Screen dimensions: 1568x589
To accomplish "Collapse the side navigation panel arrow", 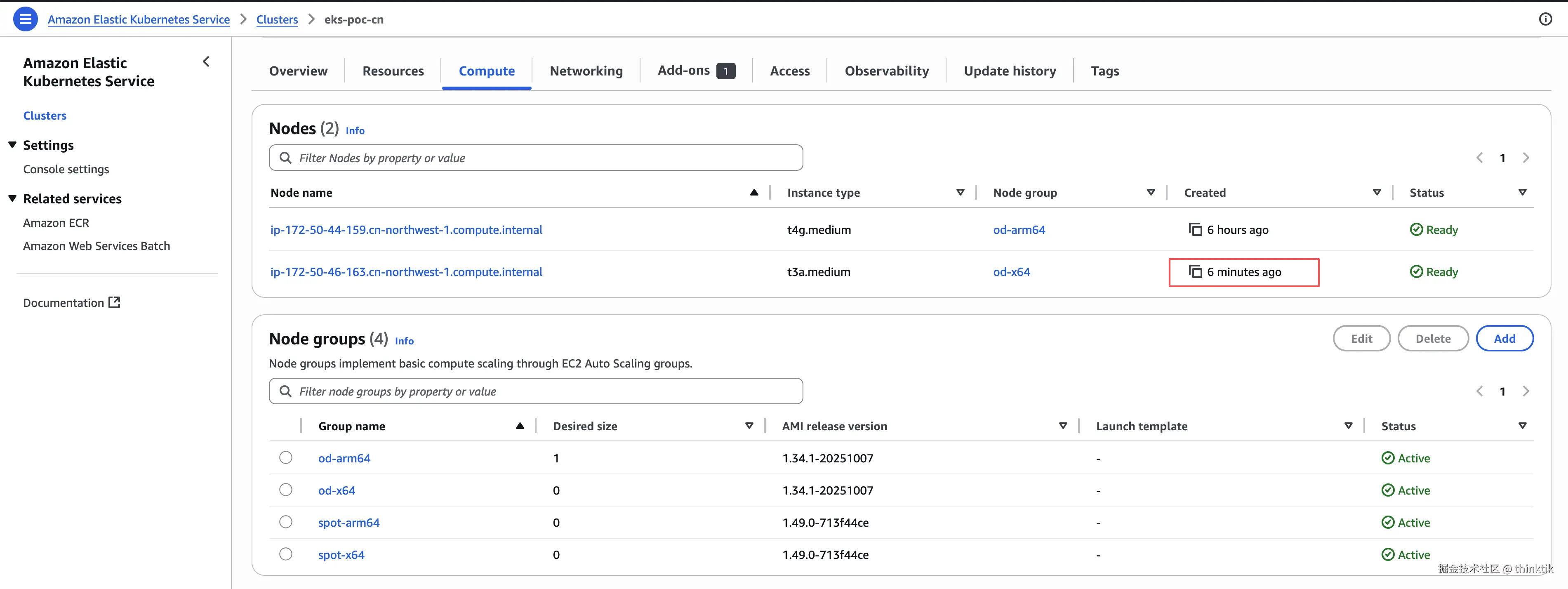I will coord(206,62).
